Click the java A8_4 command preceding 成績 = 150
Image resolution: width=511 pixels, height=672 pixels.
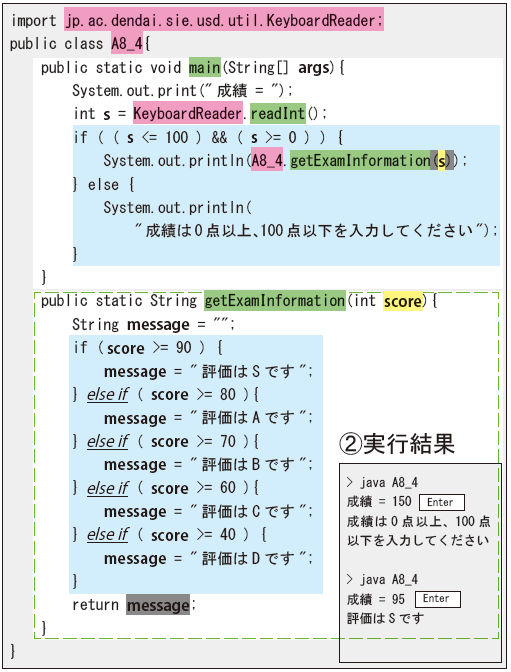pyautogui.click(x=382, y=483)
